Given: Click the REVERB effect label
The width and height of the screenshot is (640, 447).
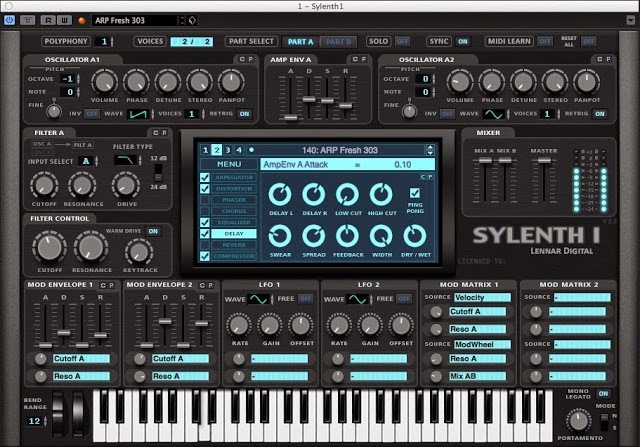Looking at the screenshot, I should click(x=234, y=245).
